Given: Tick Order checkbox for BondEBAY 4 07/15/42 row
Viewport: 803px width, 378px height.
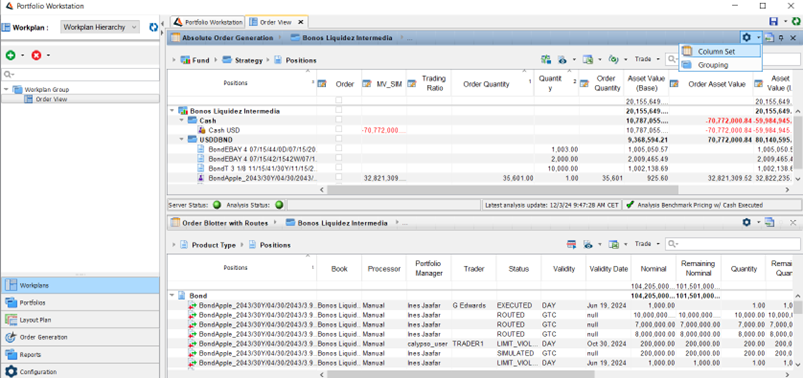Looking at the screenshot, I should coord(339,158).
